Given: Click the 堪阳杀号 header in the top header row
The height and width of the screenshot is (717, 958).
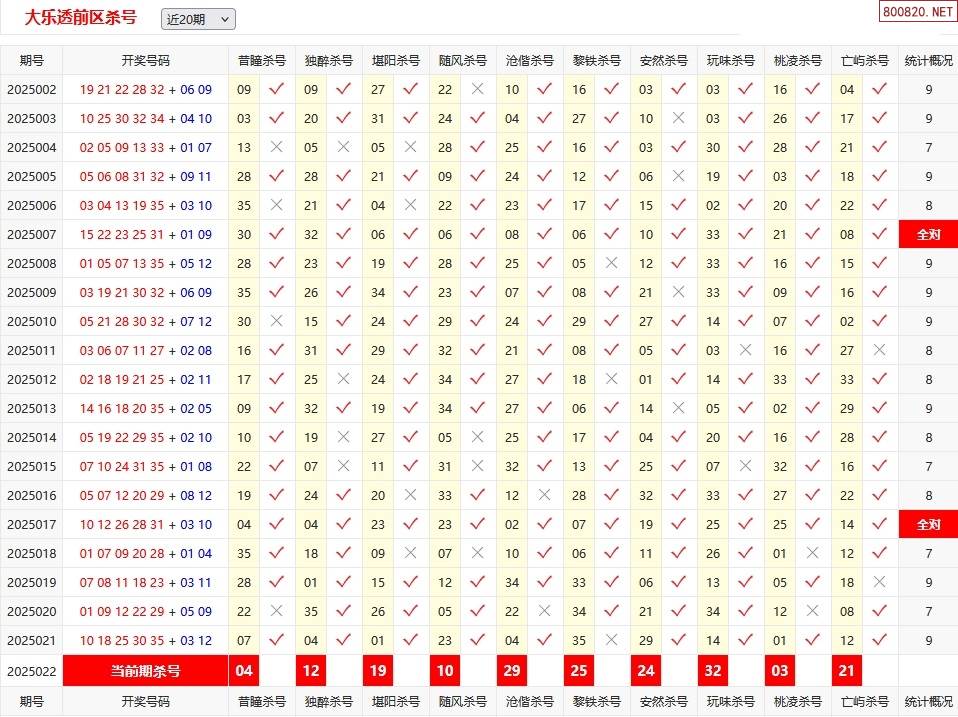Looking at the screenshot, I should [x=396, y=60].
